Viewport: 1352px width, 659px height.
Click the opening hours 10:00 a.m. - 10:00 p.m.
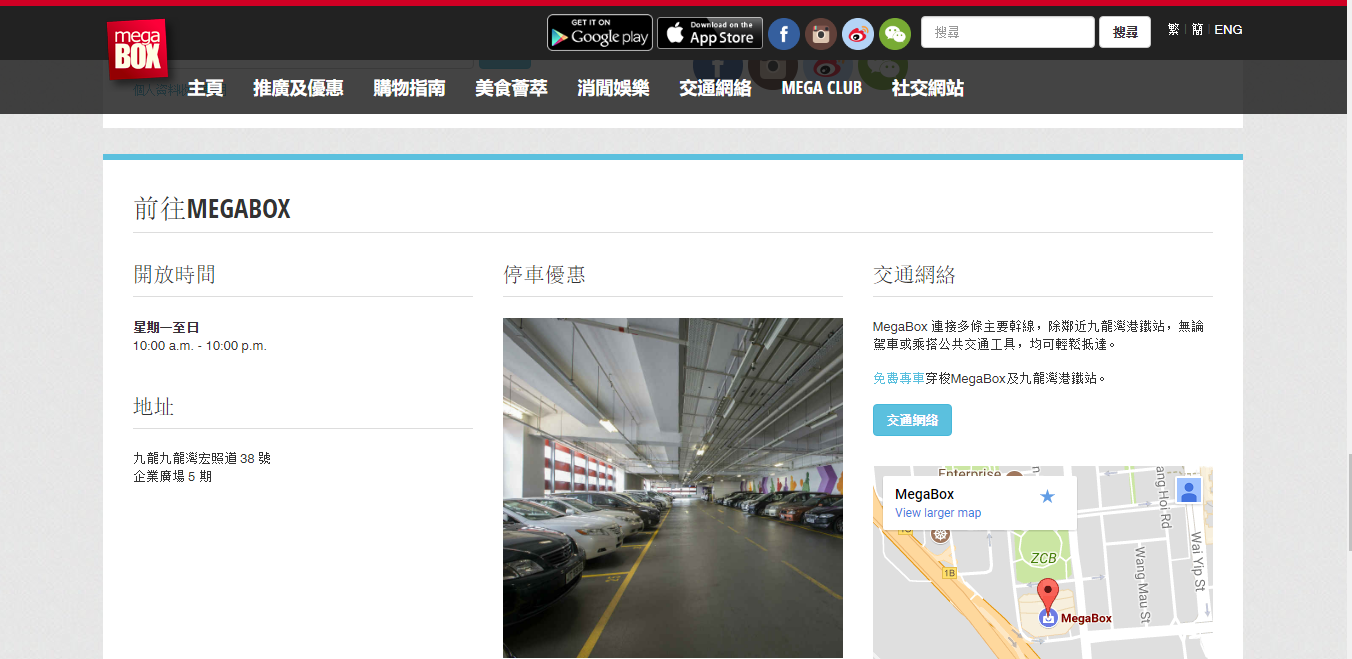200,346
